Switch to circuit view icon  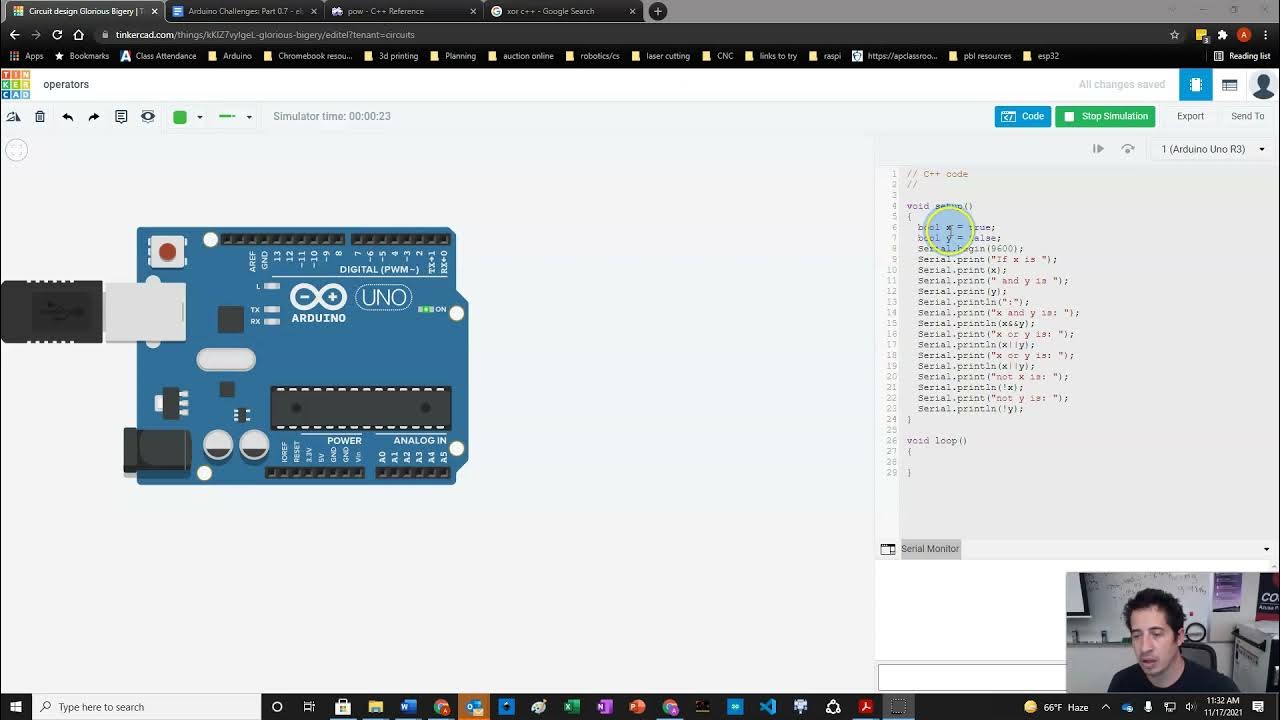[x=1196, y=85]
